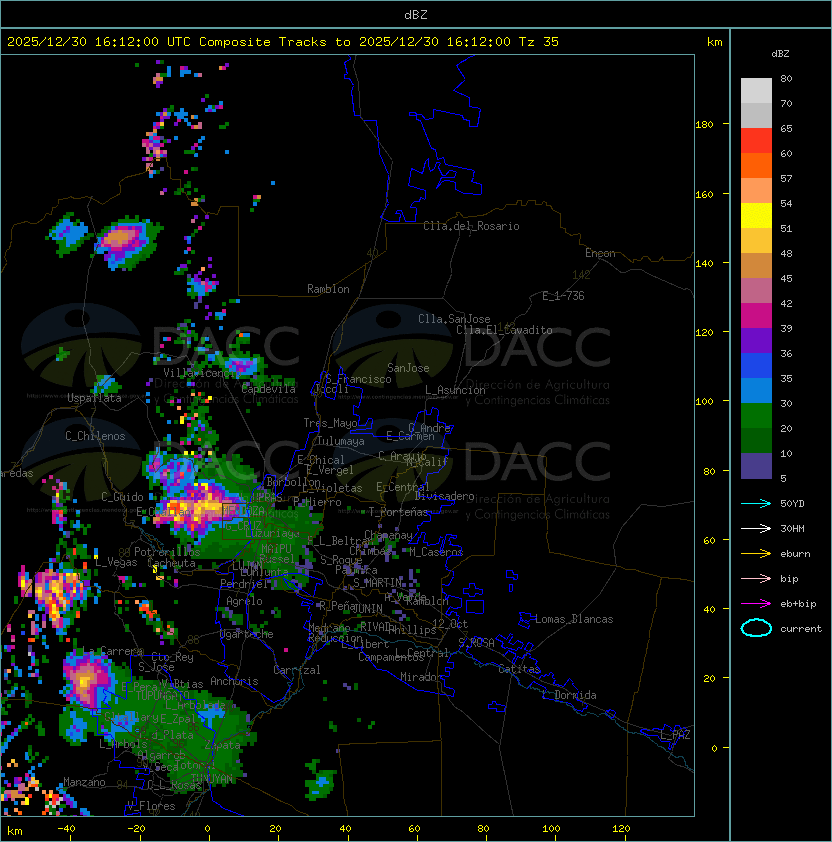
Task: Click the TUNUYAN label
Action: coord(212,779)
